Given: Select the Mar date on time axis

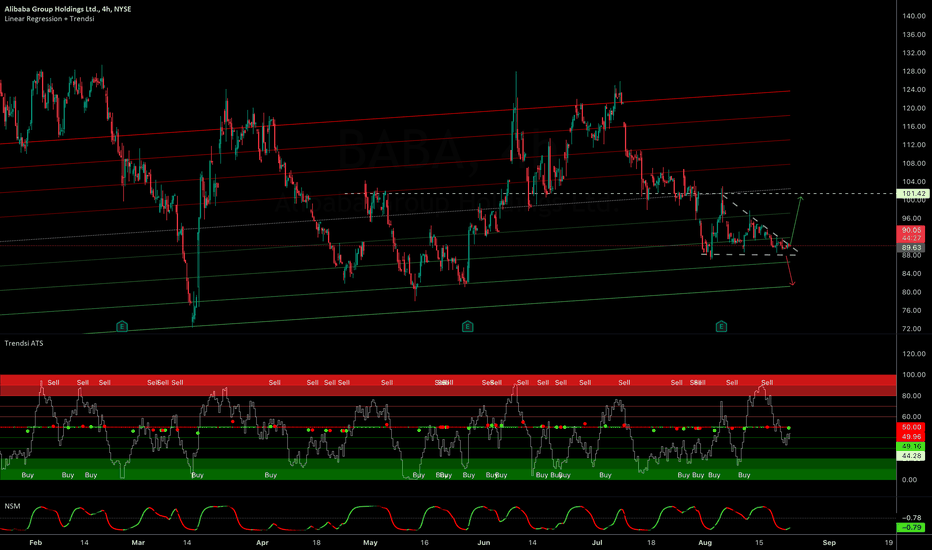Looking at the screenshot, I should point(138,542).
